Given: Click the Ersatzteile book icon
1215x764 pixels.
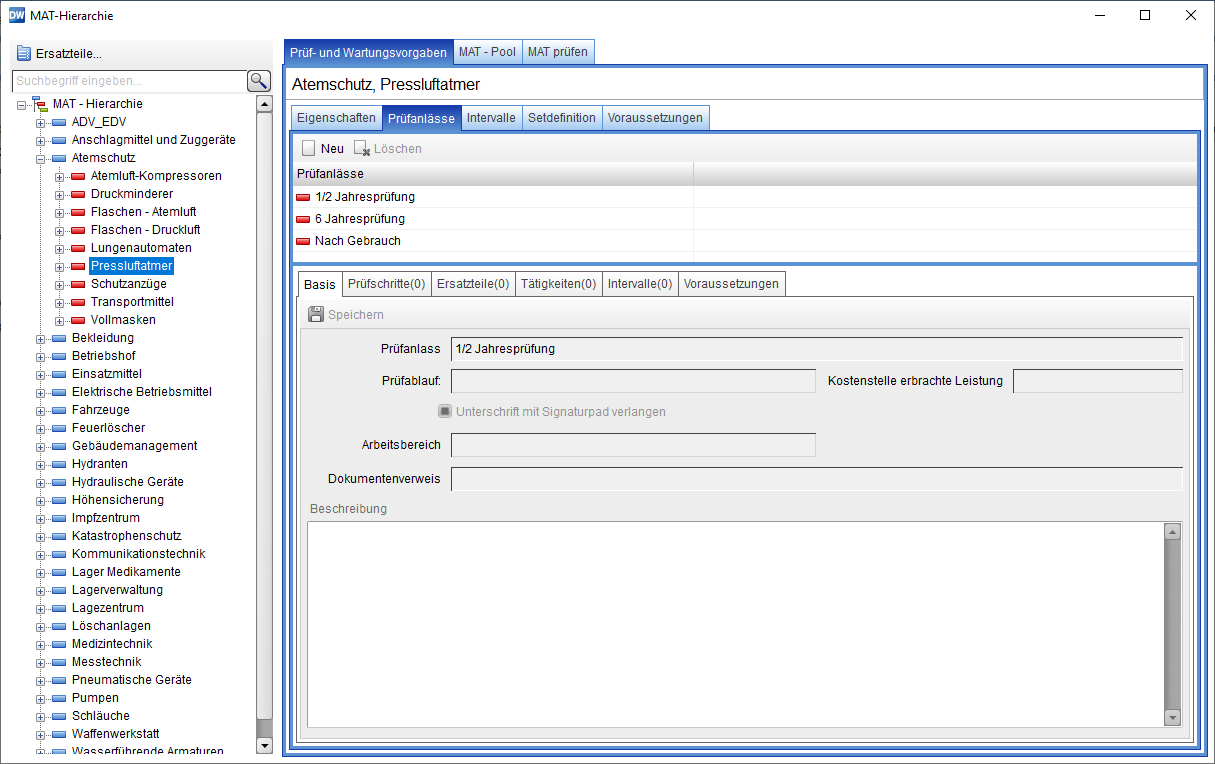Looking at the screenshot, I should click(24, 54).
